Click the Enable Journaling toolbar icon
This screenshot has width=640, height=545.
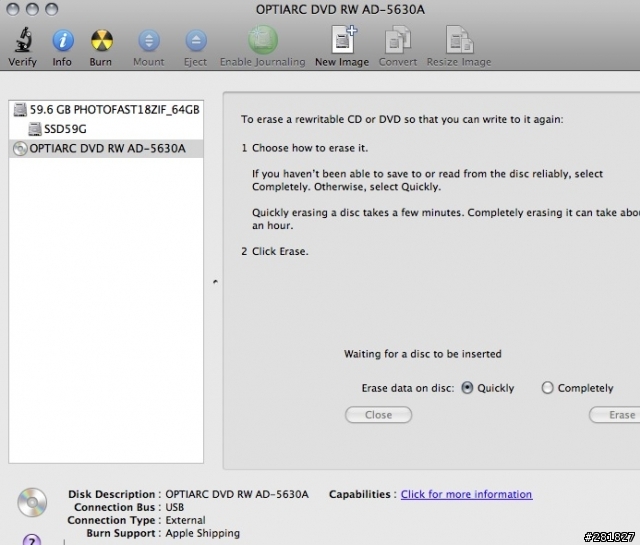pyautogui.click(x=263, y=40)
